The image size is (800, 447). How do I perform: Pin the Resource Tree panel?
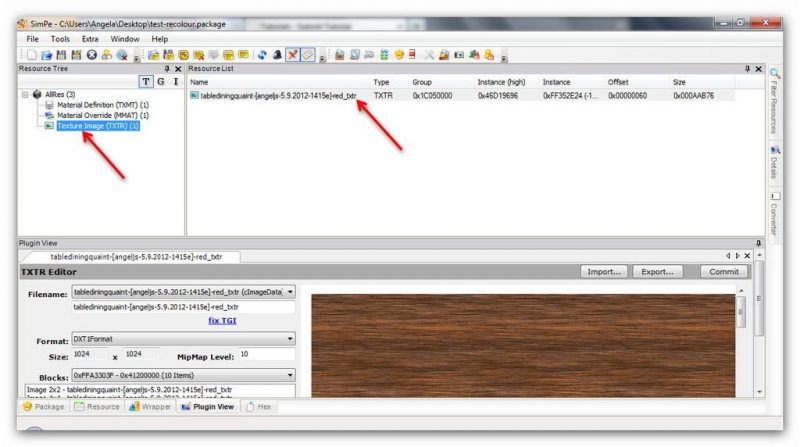[167, 69]
